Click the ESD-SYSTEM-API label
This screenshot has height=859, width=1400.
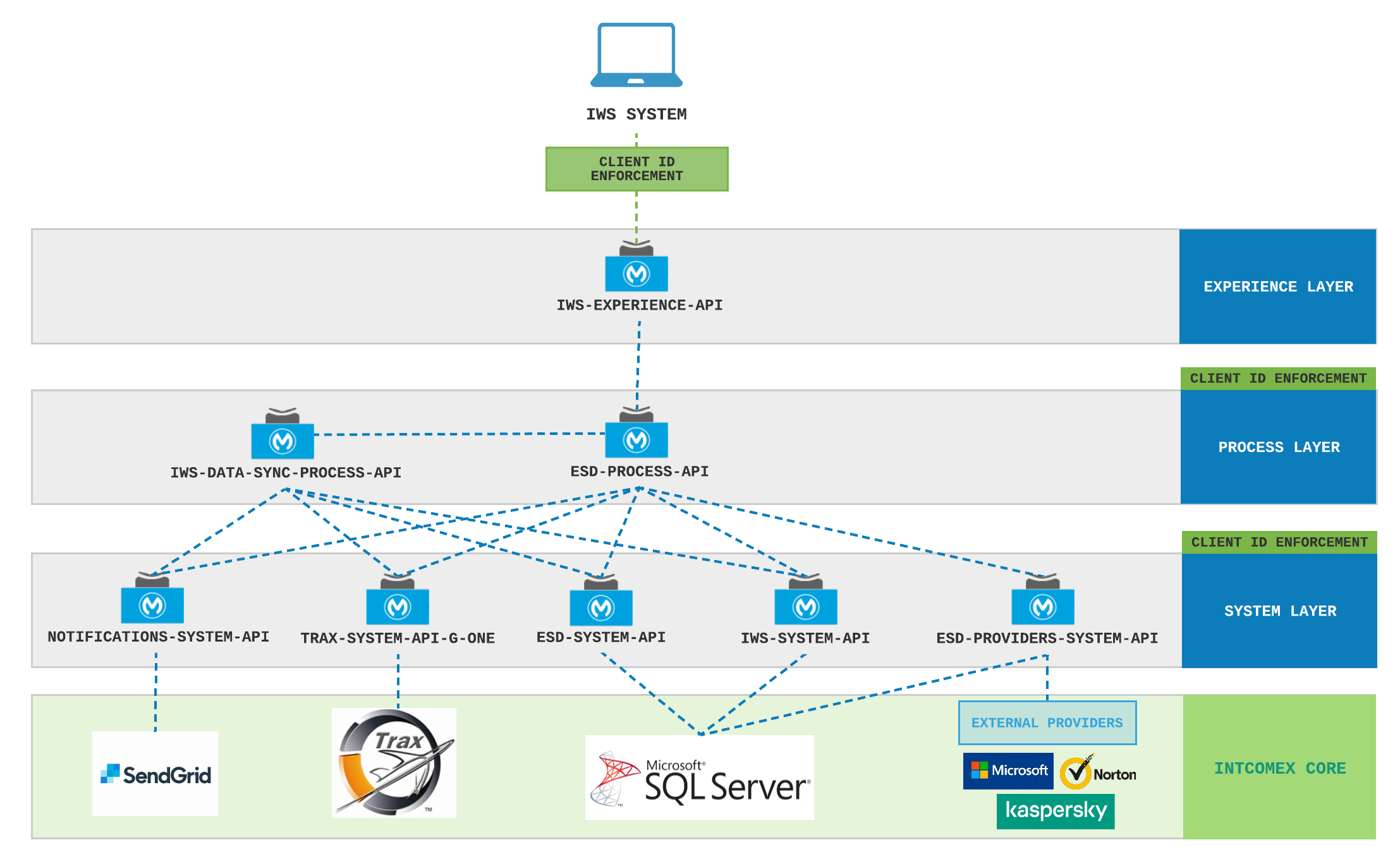pos(601,637)
